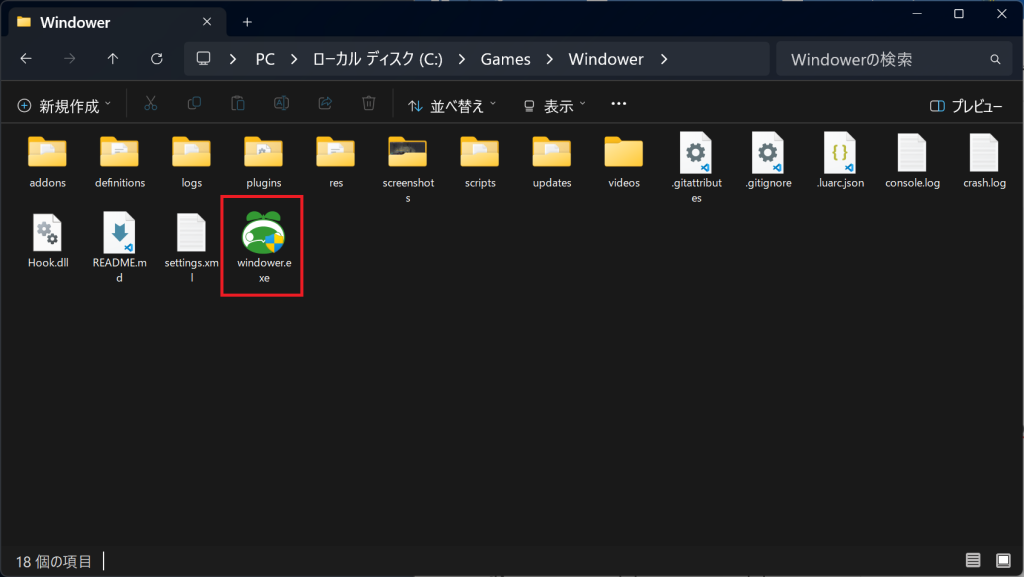This screenshot has width=1024, height=577.
Task: Select the .luarc.json file icon
Action: [839, 152]
